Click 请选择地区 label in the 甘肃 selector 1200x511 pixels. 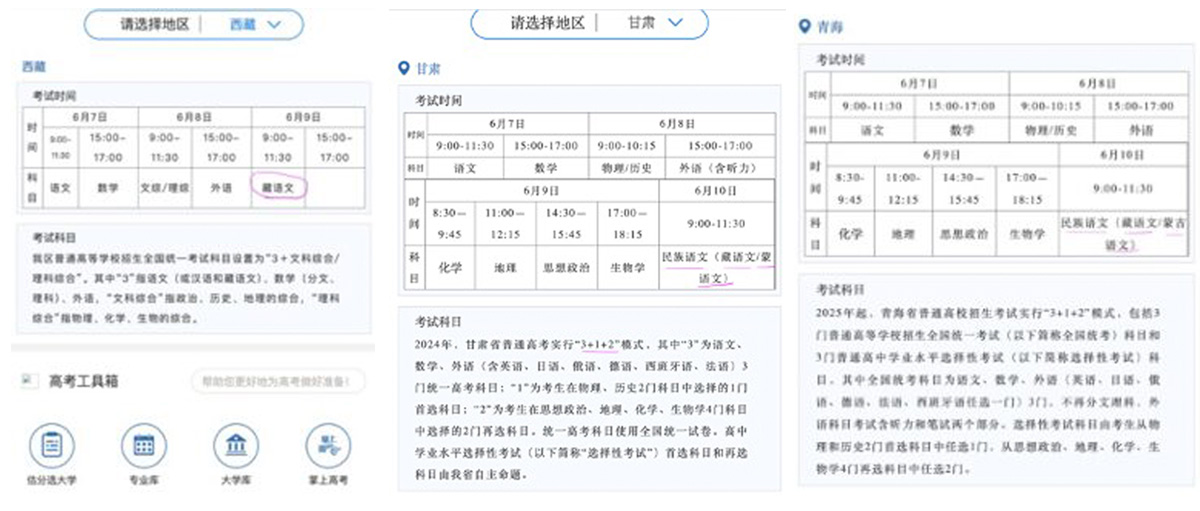(x=547, y=22)
